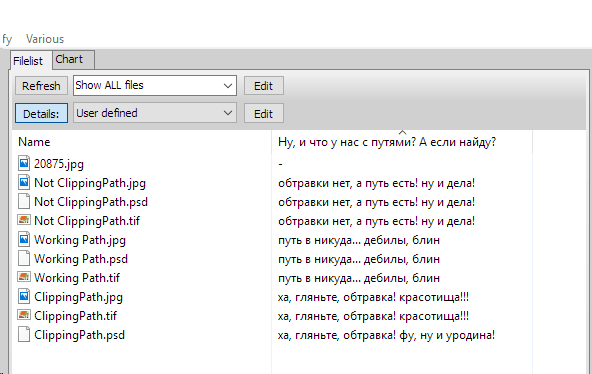Sort by the Name column header

142,142
